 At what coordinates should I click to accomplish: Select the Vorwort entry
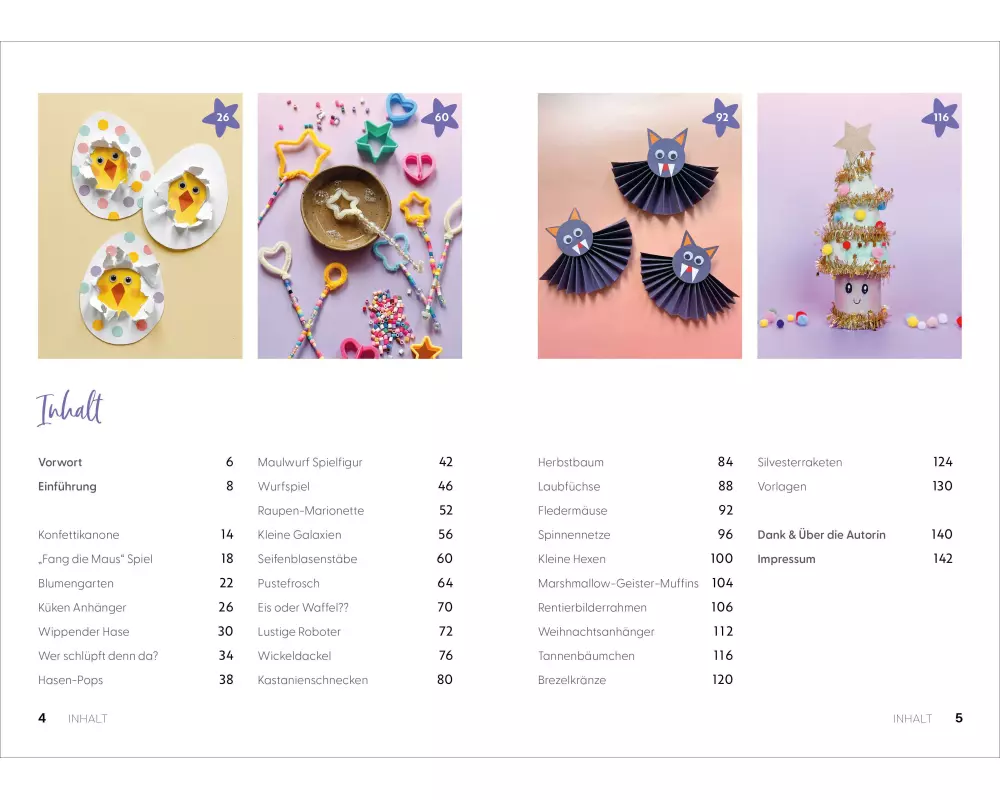pyautogui.click(x=136, y=462)
